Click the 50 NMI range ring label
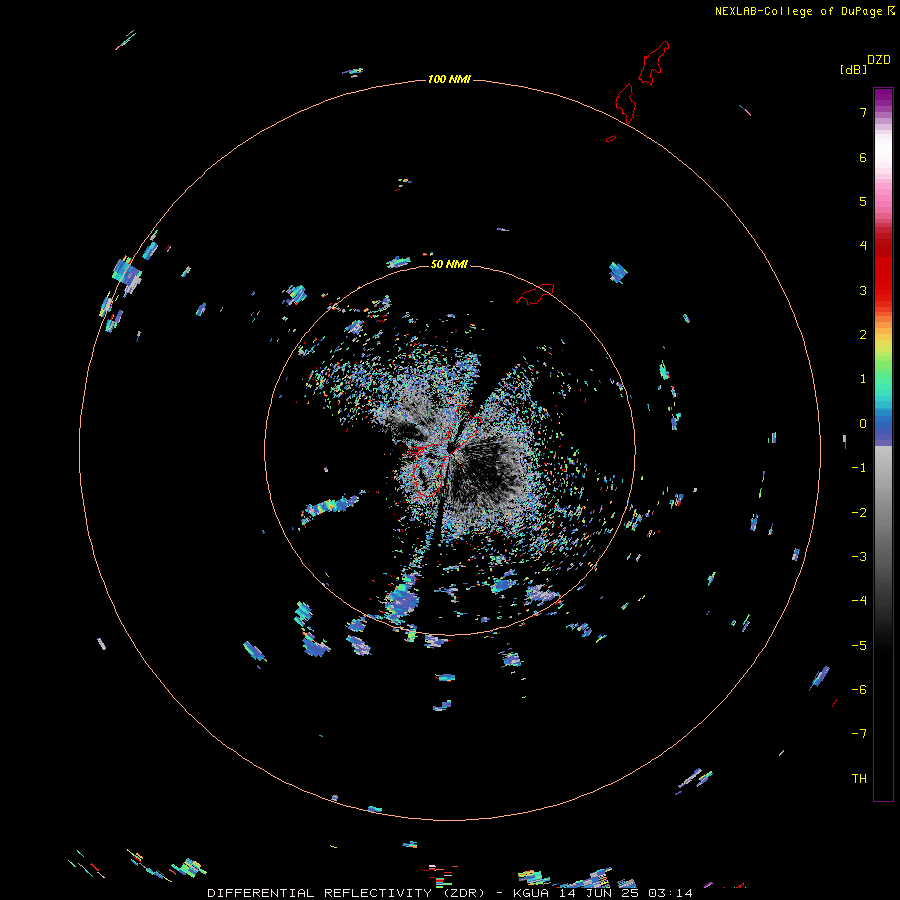This screenshot has height=900, width=900. [449, 264]
